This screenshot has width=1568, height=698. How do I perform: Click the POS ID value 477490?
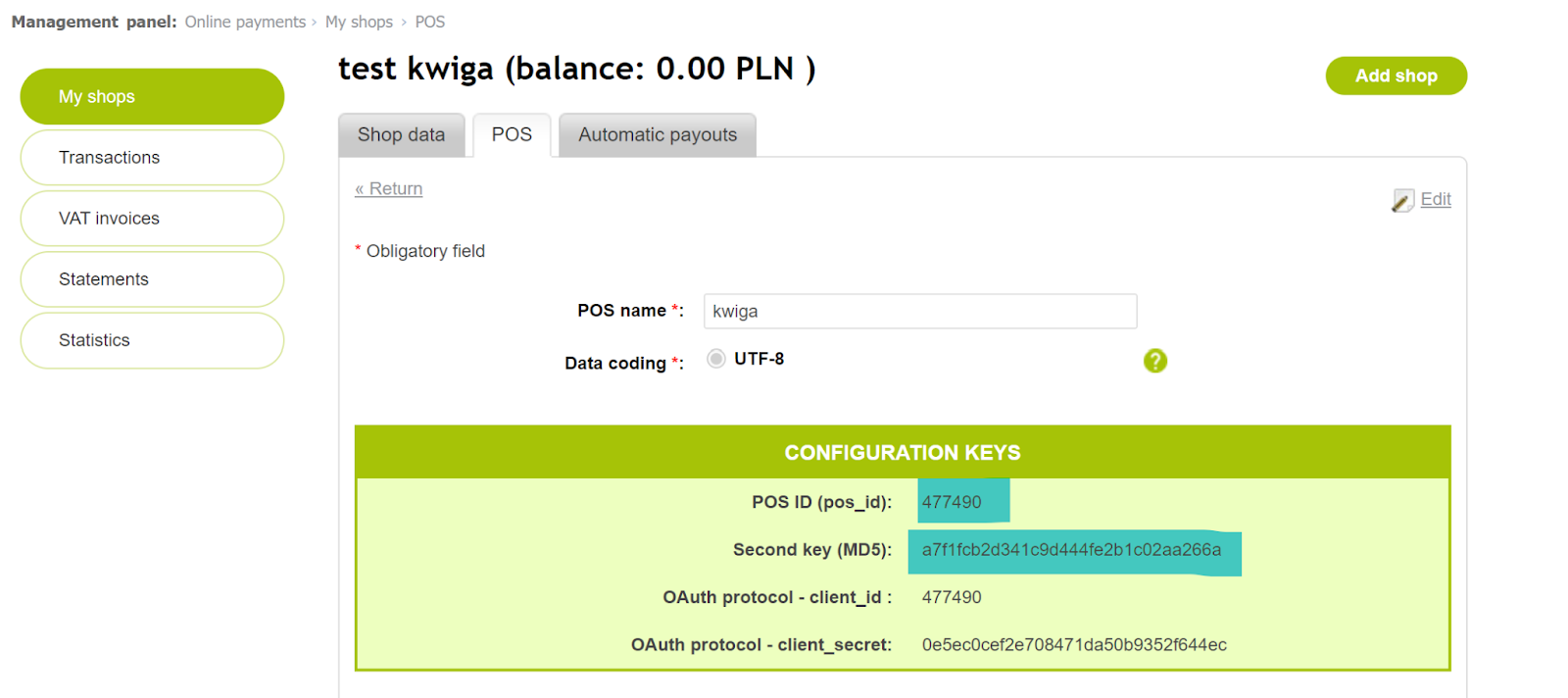(952, 502)
